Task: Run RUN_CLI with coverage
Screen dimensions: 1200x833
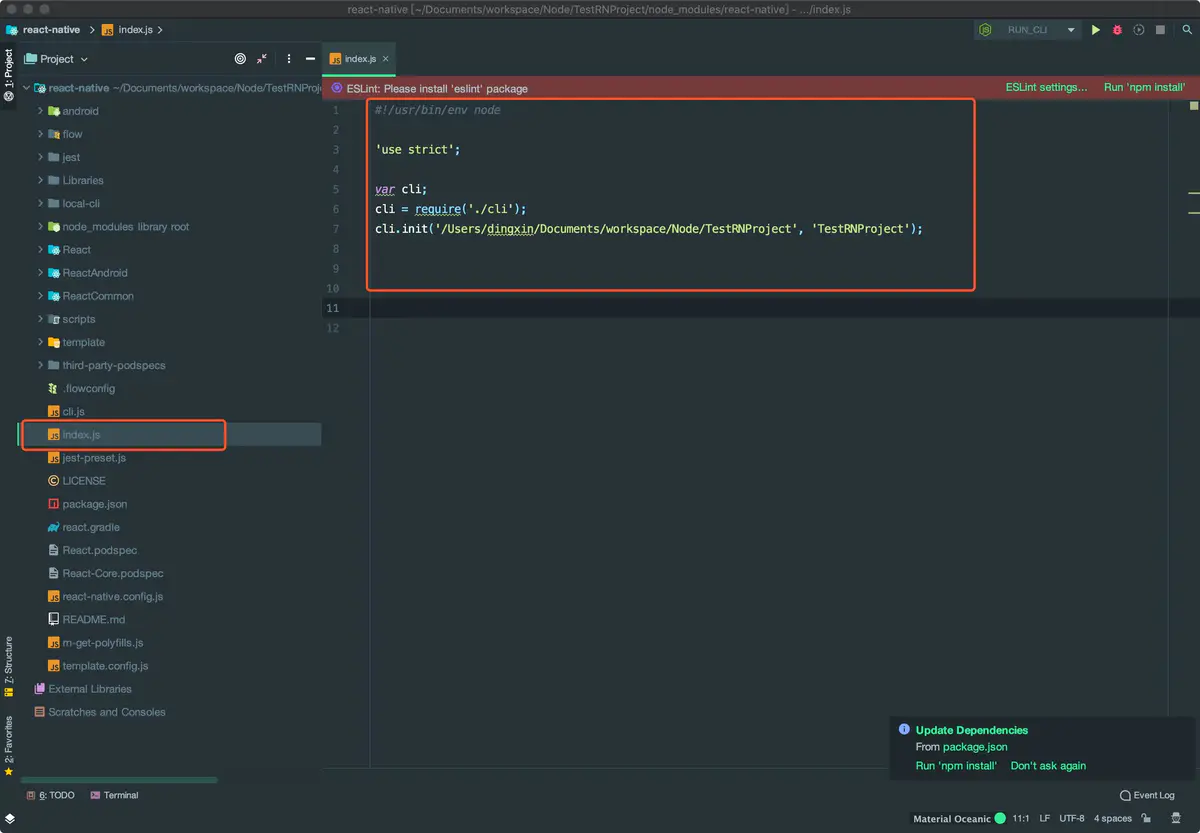Action: point(1138,30)
